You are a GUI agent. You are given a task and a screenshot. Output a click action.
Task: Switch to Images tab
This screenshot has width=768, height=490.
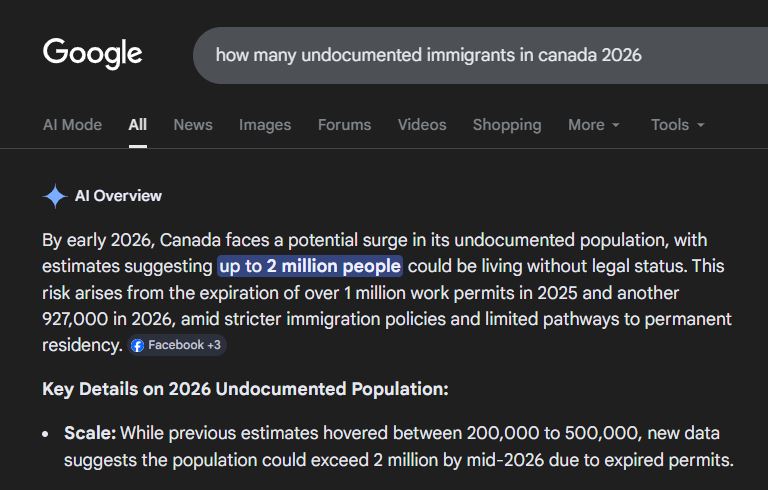coord(265,125)
